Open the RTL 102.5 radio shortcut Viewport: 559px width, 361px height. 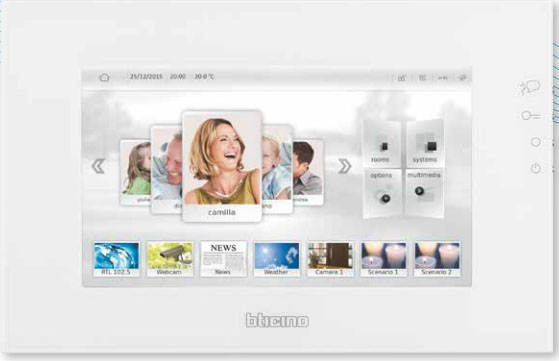[x=116, y=259]
